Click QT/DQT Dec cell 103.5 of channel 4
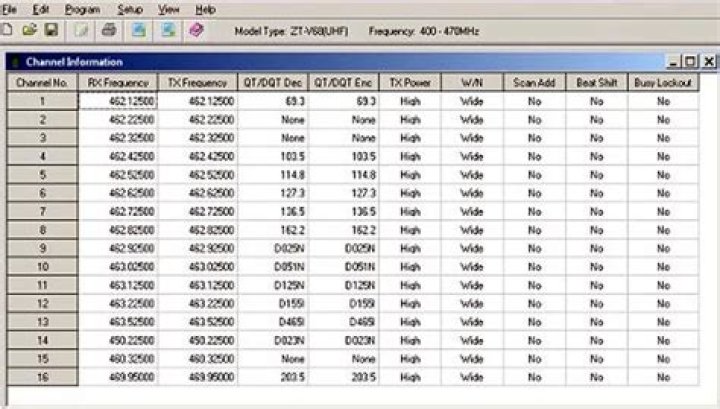 tap(273, 156)
